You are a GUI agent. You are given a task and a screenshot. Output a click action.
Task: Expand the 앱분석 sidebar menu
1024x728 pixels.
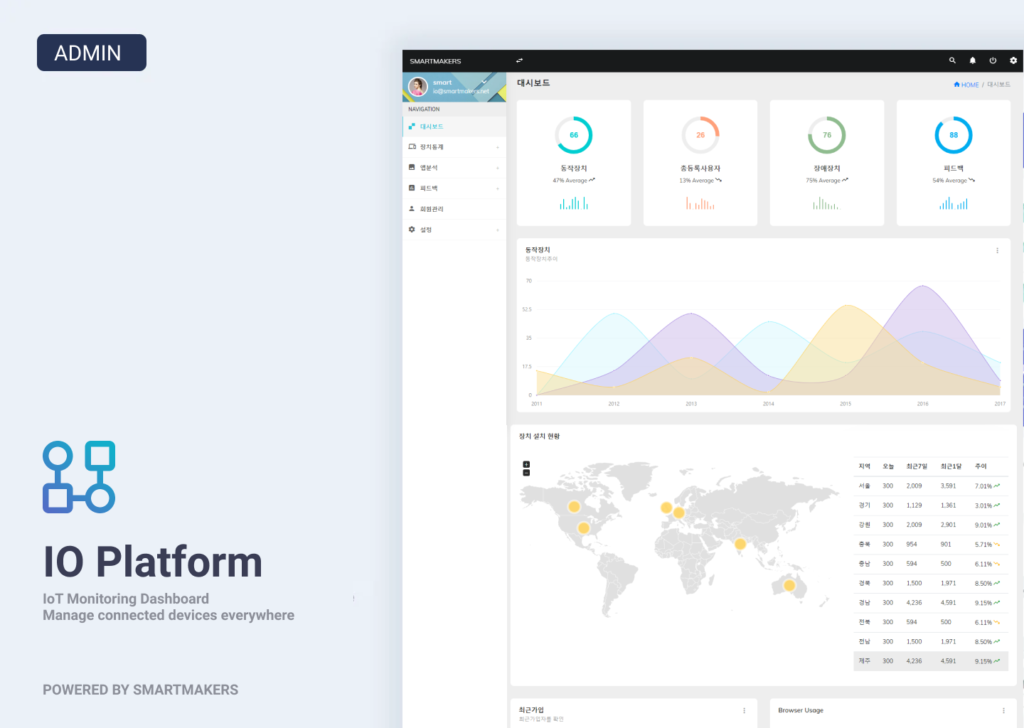point(454,168)
